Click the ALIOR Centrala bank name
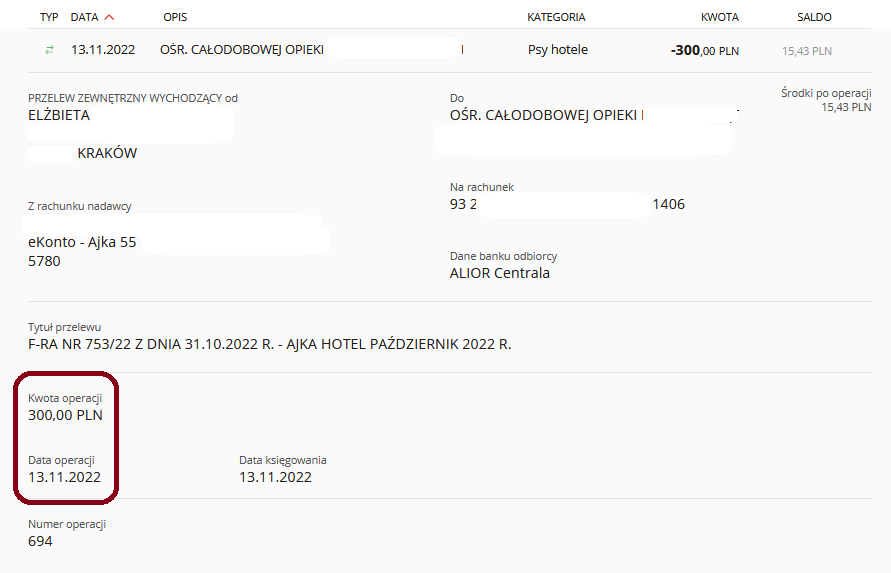This screenshot has height=573, width=891. (499, 273)
